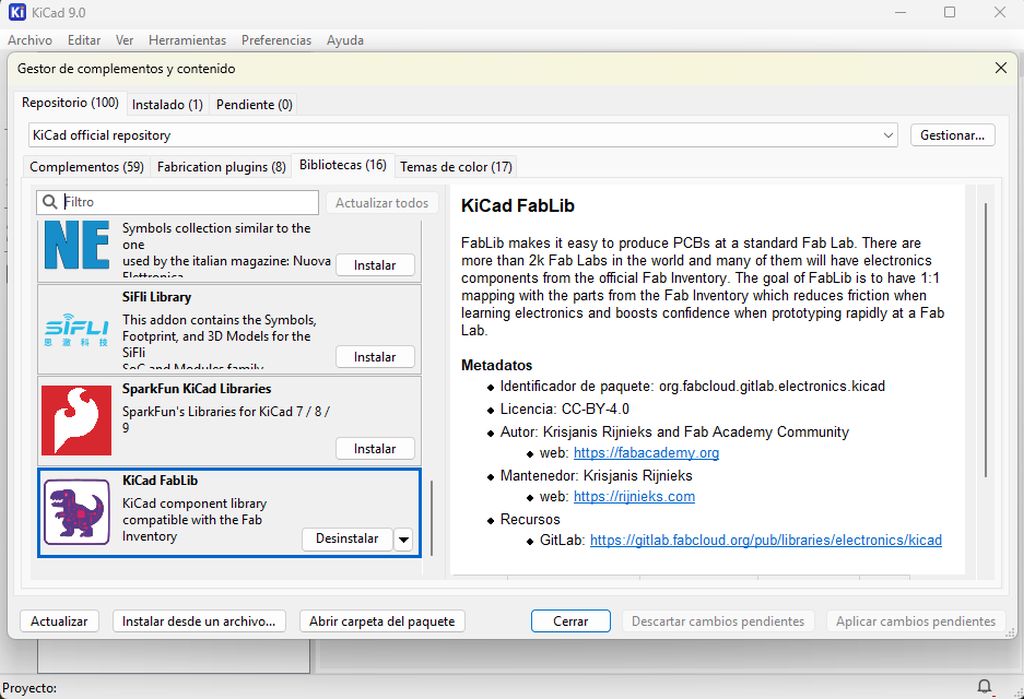
Task: Click Abrir carpeta del paquete button
Action: (382, 621)
